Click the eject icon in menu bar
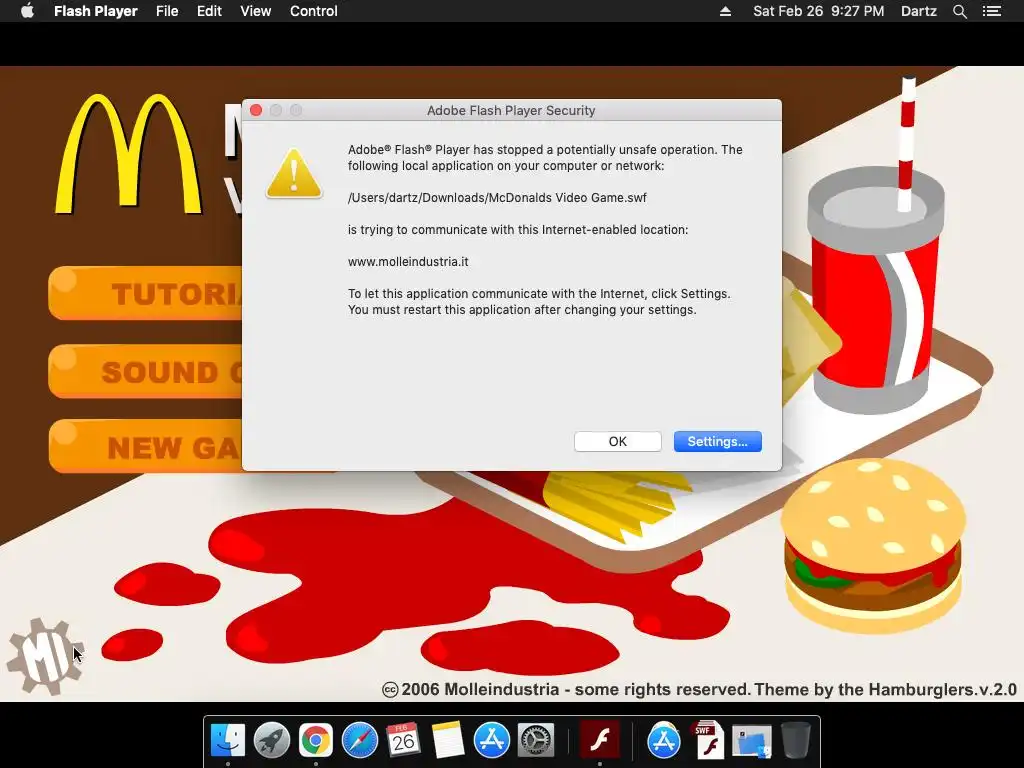The width and height of the screenshot is (1024, 768). [725, 11]
